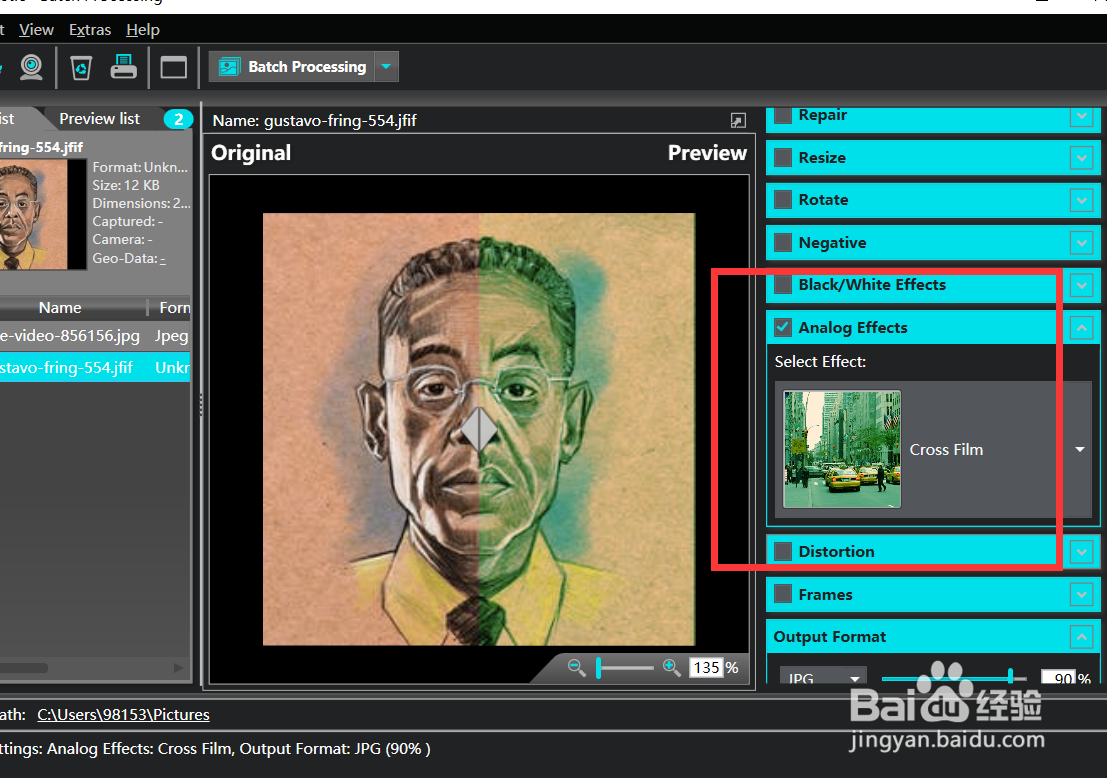Screen dimensions: 1107x778
Task: Open the webcam capture tool
Action: tap(31, 67)
